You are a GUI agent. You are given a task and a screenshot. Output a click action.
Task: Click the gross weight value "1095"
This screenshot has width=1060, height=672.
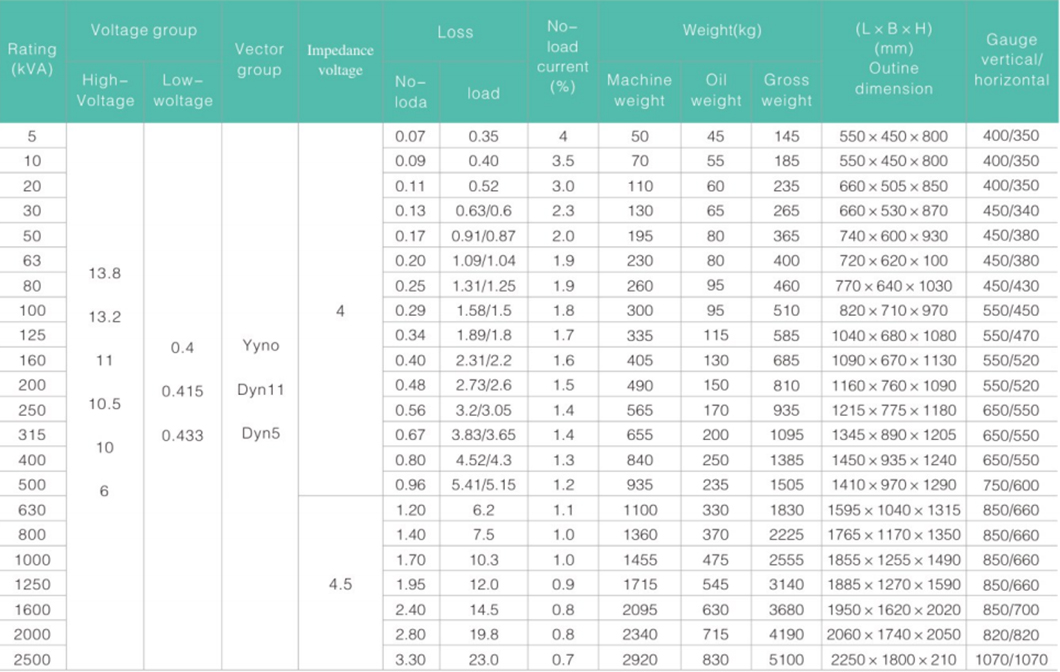point(786,435)
